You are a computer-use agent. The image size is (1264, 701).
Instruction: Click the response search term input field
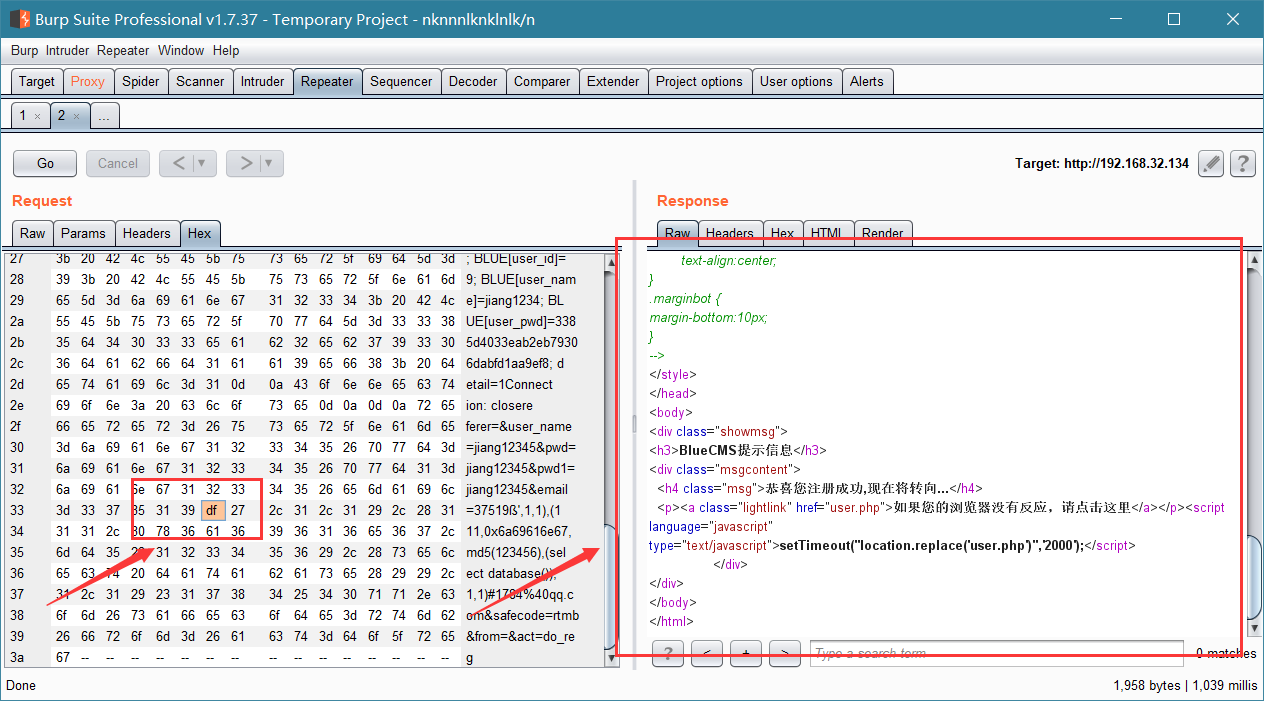click(996, 654)
